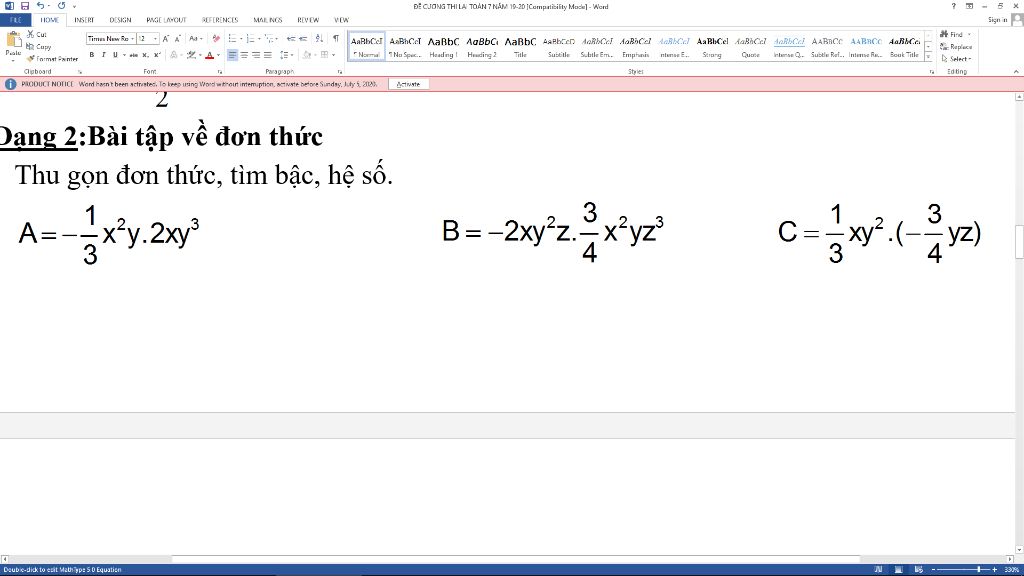Expand the Styles gallery with the More arrow
The image size is (1024, 576).
(x=928, y=57)
